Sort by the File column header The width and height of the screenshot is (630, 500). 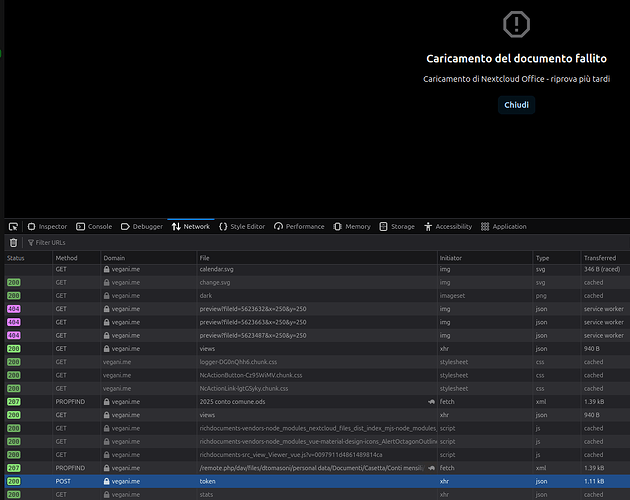(317, 258)
